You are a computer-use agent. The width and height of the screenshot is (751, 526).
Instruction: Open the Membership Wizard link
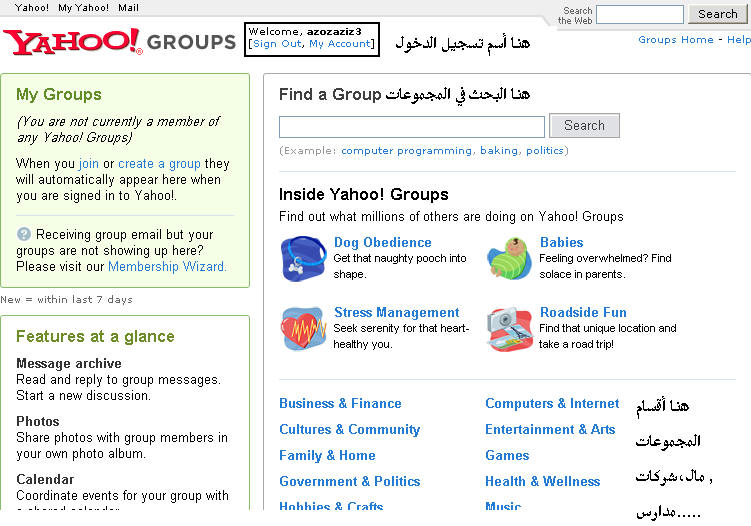166,267
